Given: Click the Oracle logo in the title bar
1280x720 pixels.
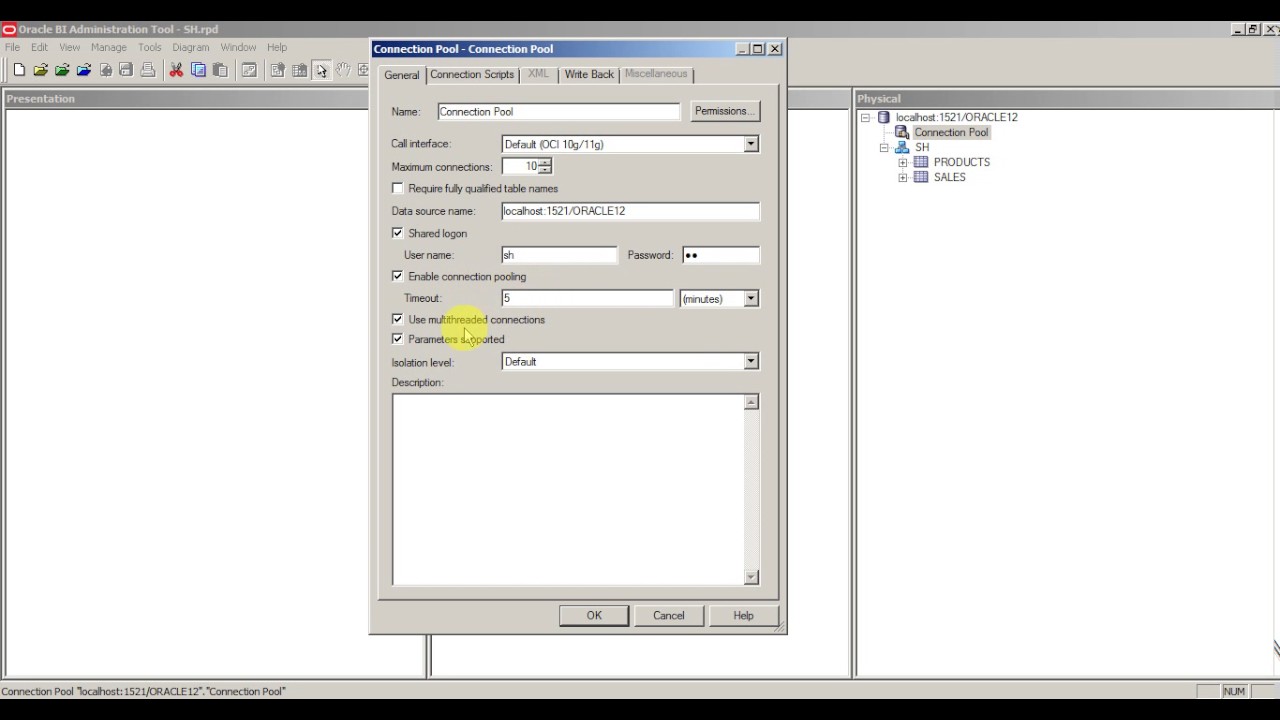Looking at the screenshot, I should tap(9, 30).
